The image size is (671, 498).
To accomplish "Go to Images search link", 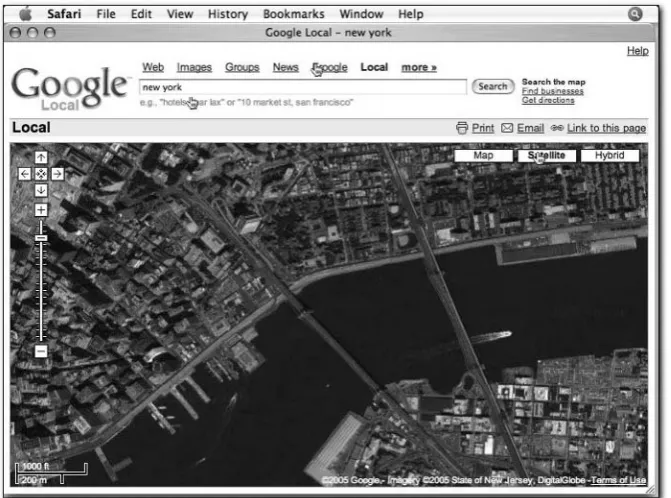I will click(194, 68).
